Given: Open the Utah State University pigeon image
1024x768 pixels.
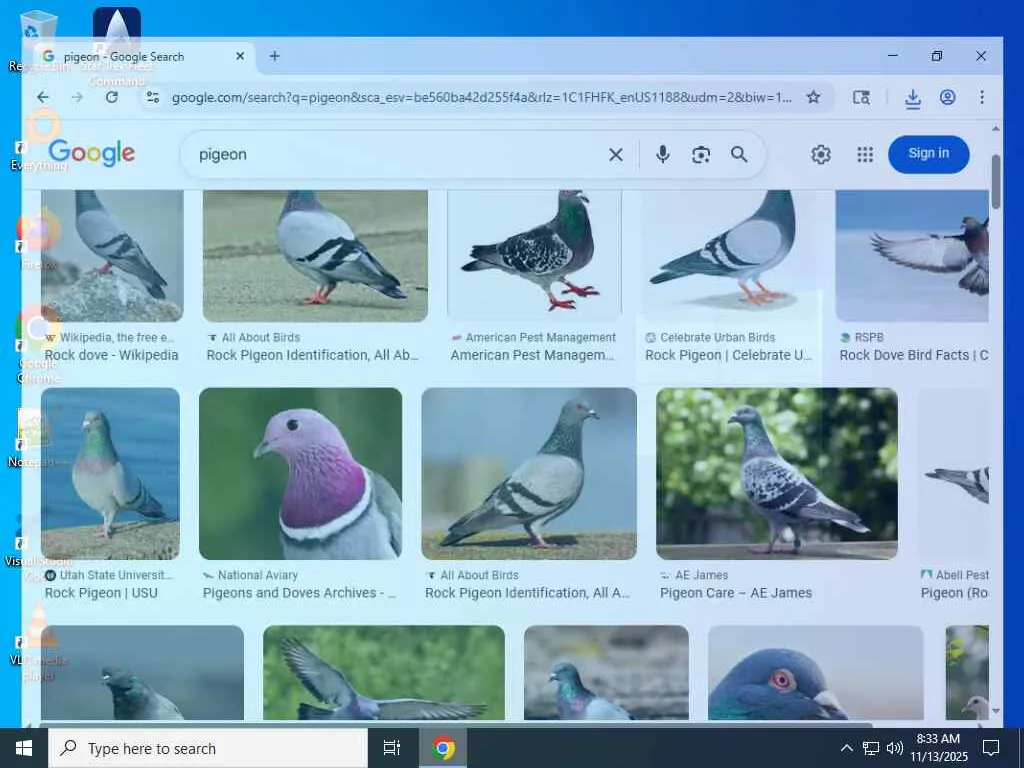Looking at the screenshot, I should tap(110, 473).
